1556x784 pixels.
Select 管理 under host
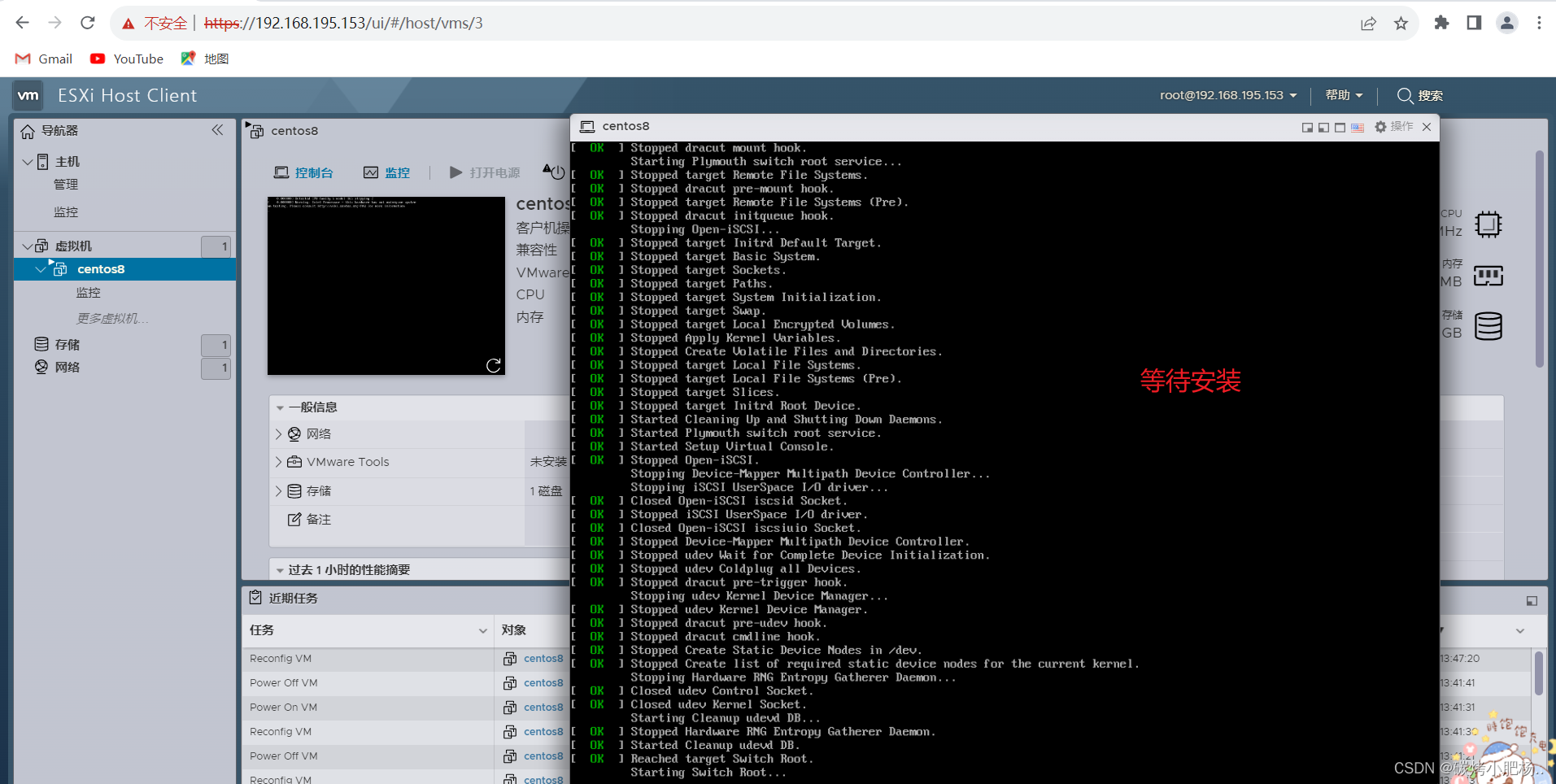click(x=66, y=185)
